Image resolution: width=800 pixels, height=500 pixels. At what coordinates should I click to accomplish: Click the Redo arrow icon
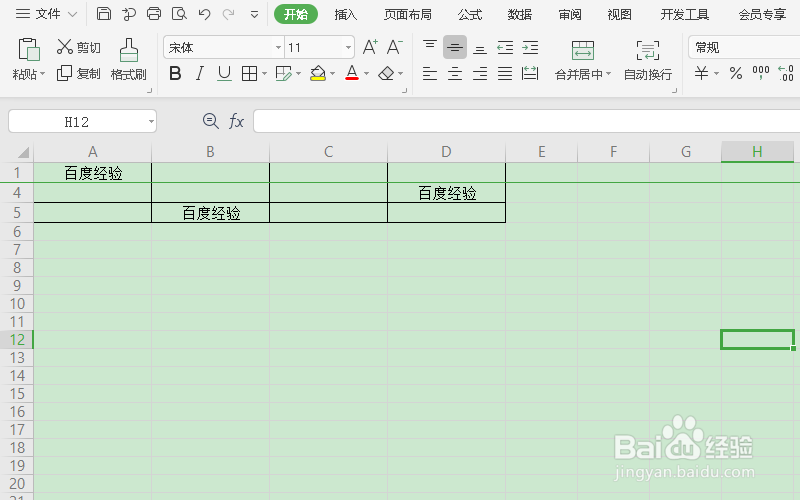coord(228,14)
